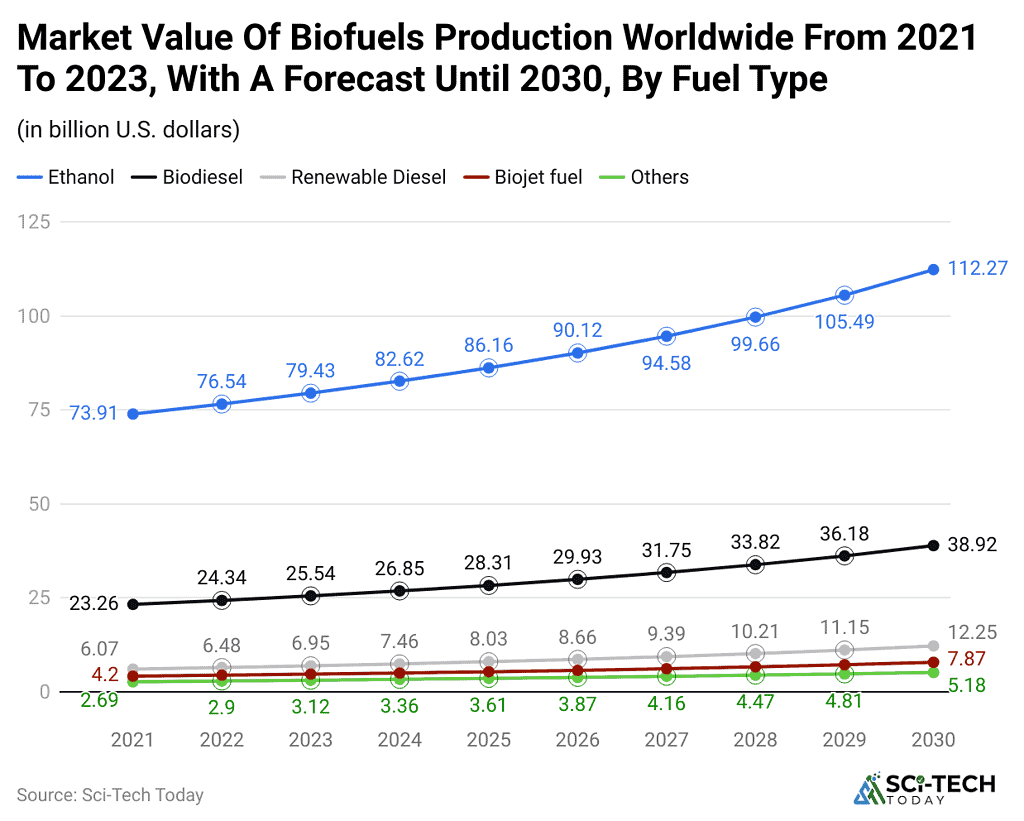Click the Renewable Diesel value label 11.15
1024x821 pixels.
[x=844, y=627]
